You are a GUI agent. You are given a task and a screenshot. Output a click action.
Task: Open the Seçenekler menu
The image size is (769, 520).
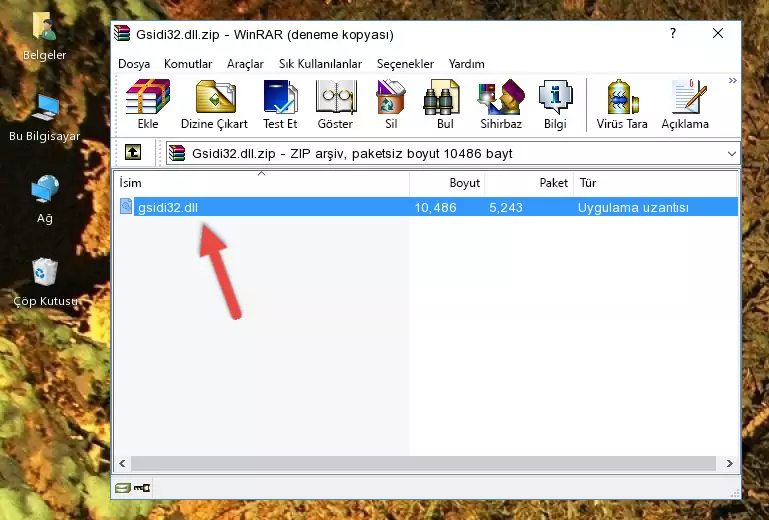tap(405, 64)
